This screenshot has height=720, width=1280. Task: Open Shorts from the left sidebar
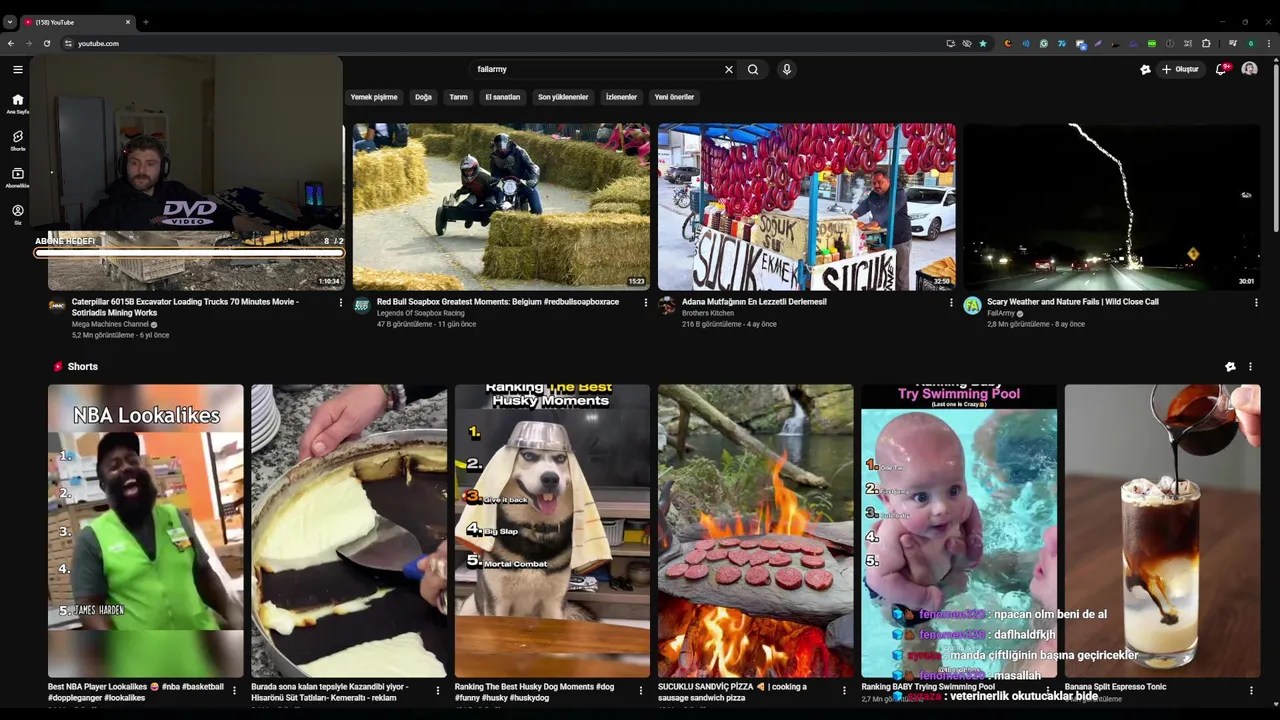[x=17, y=140]
